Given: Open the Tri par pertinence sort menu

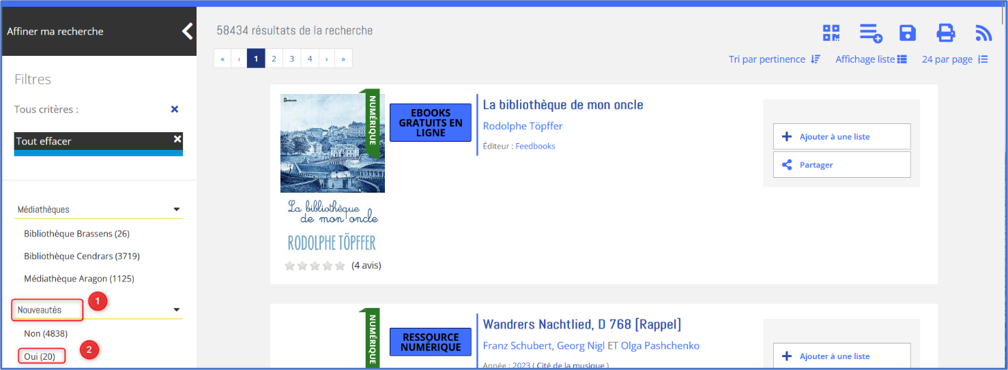Looking at the screenshot, I should 774,59.
